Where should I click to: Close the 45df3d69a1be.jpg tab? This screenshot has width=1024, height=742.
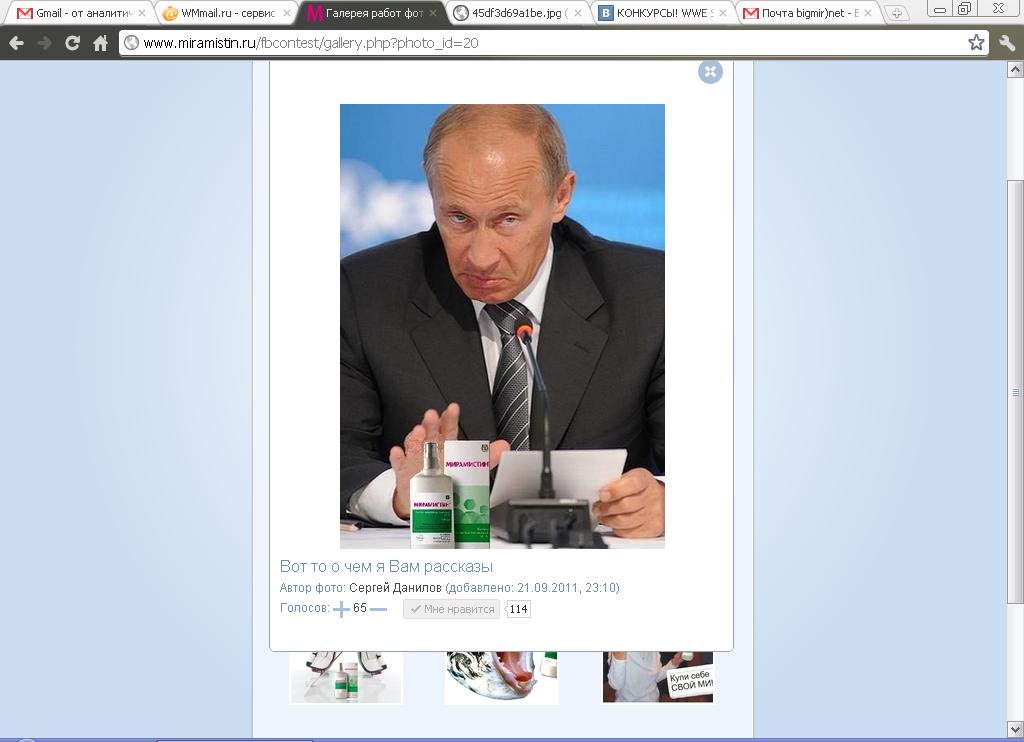[577, 13]
